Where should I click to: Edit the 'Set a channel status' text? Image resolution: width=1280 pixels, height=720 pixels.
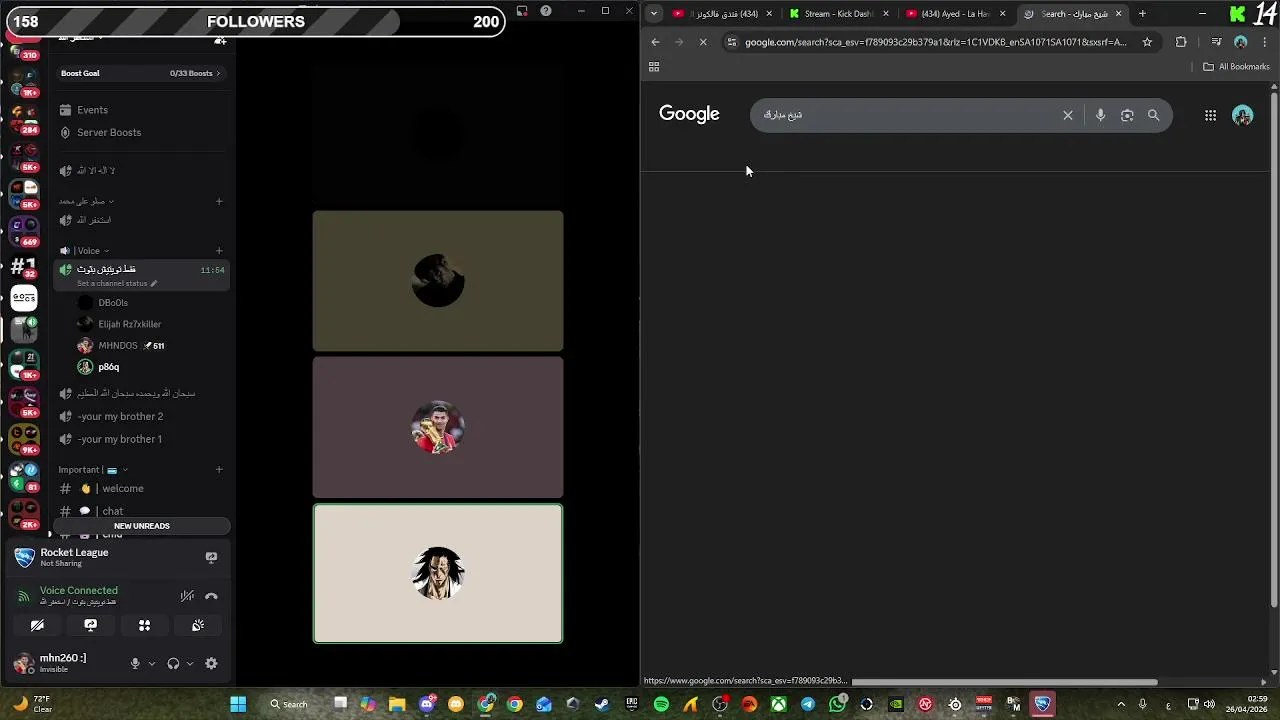[x=116, y=283]
